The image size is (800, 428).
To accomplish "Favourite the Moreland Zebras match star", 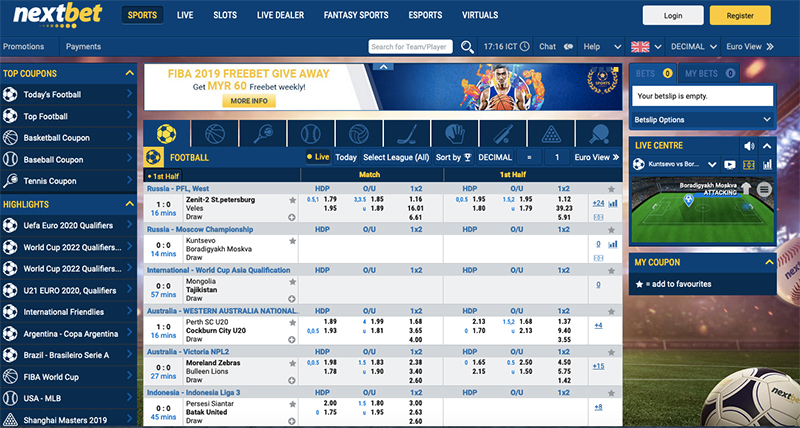I will click(x=292, y=363).
